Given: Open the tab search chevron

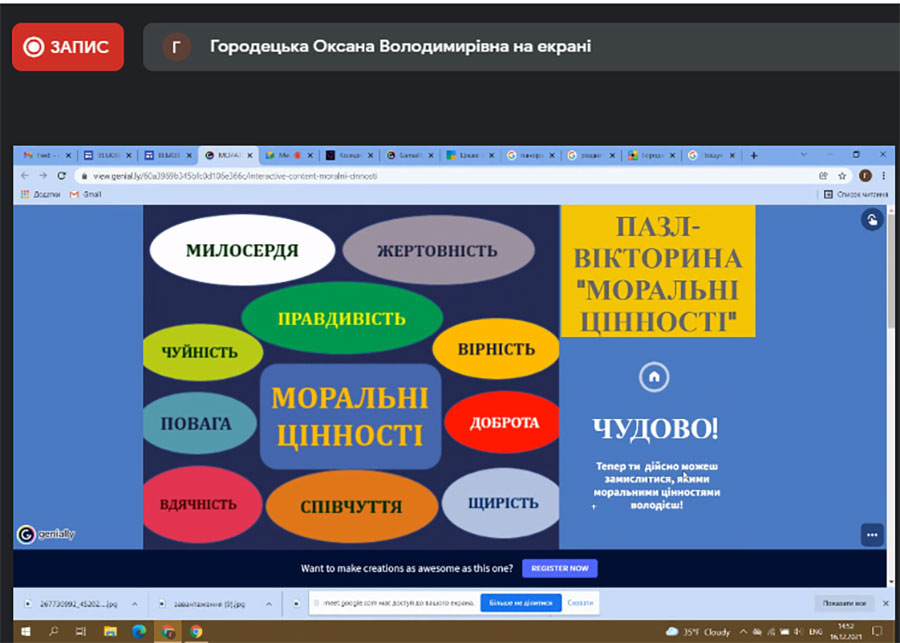Looking at the screenshot, I should tap(804, 154).
